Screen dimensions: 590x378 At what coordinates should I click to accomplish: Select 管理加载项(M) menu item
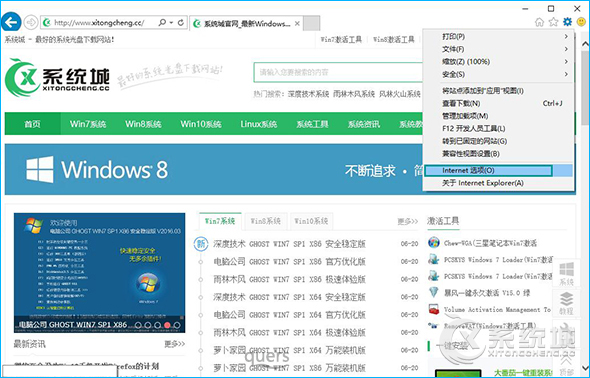(499, 116)
